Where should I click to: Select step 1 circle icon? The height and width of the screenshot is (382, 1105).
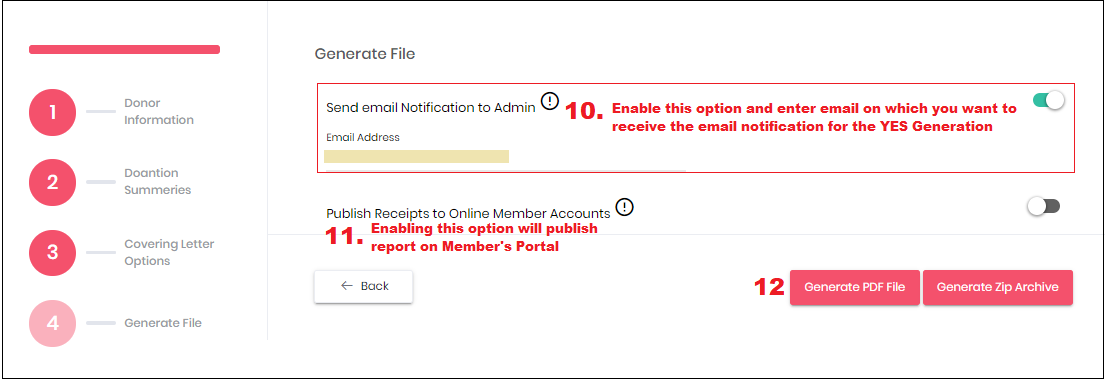coord(52,112)
